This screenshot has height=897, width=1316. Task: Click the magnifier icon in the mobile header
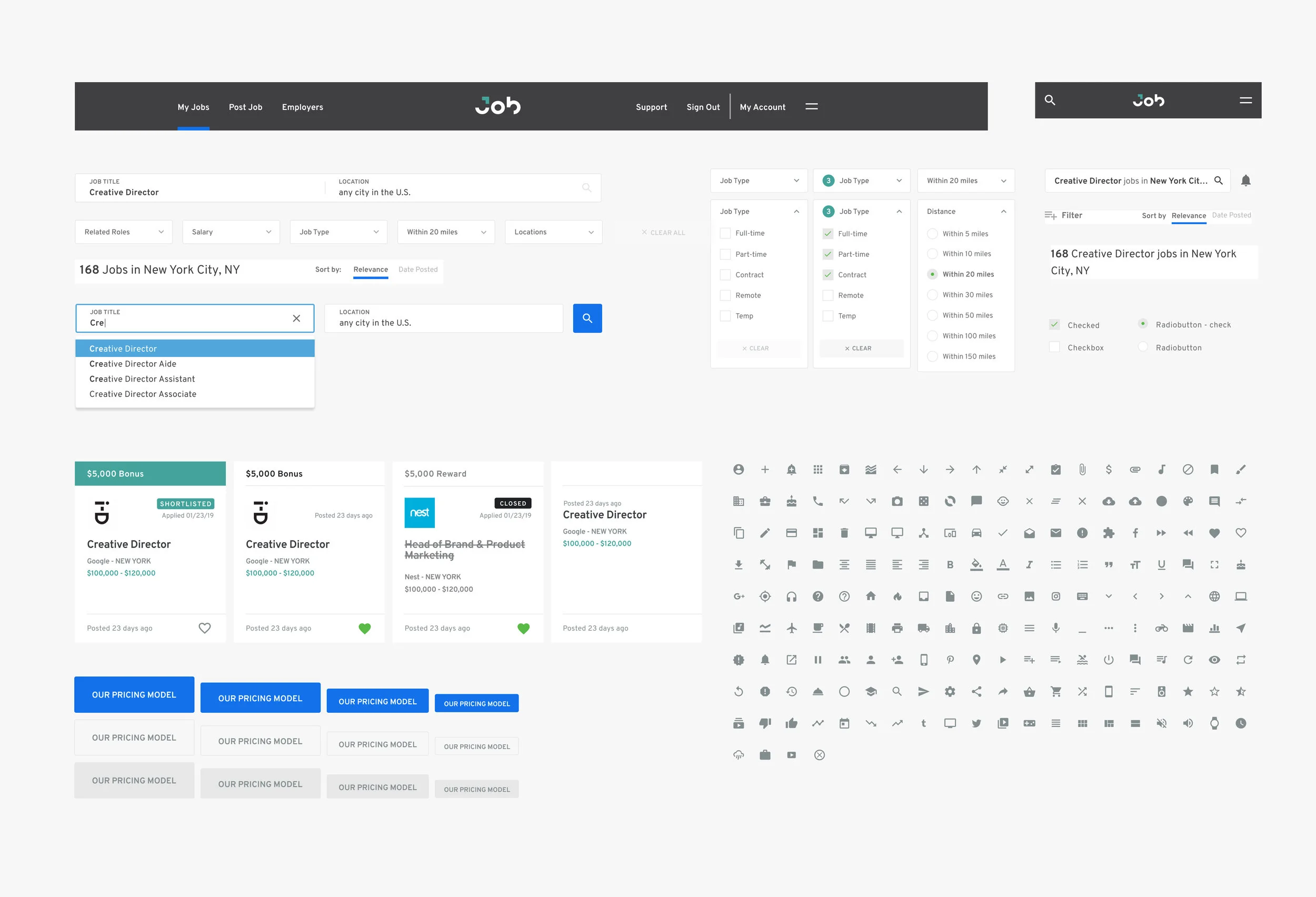pyautogui.click(x=1049, y=100)
